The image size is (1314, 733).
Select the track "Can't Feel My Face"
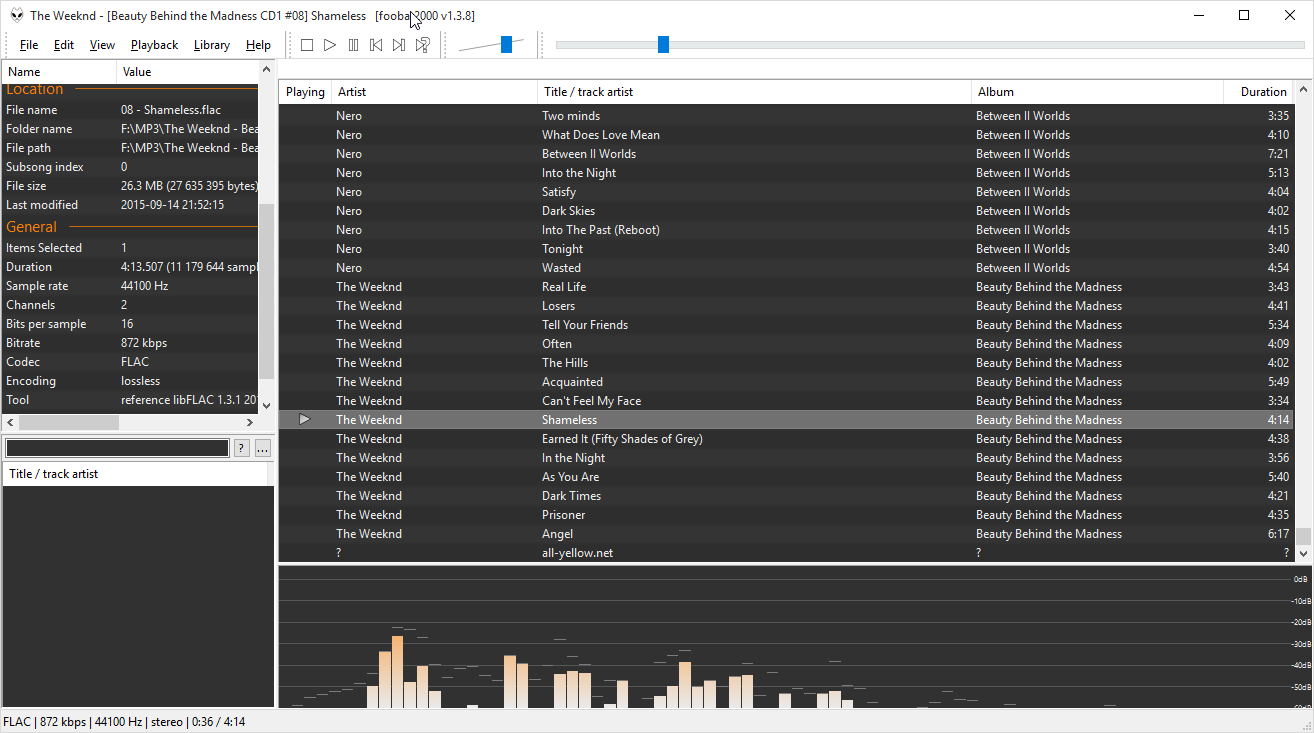coord(786,401)
